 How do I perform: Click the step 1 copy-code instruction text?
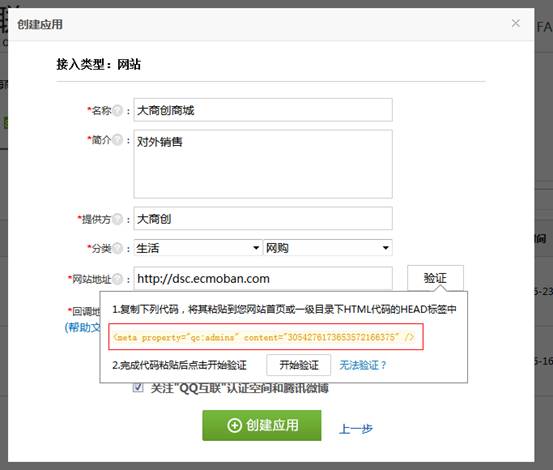(284, 310)
